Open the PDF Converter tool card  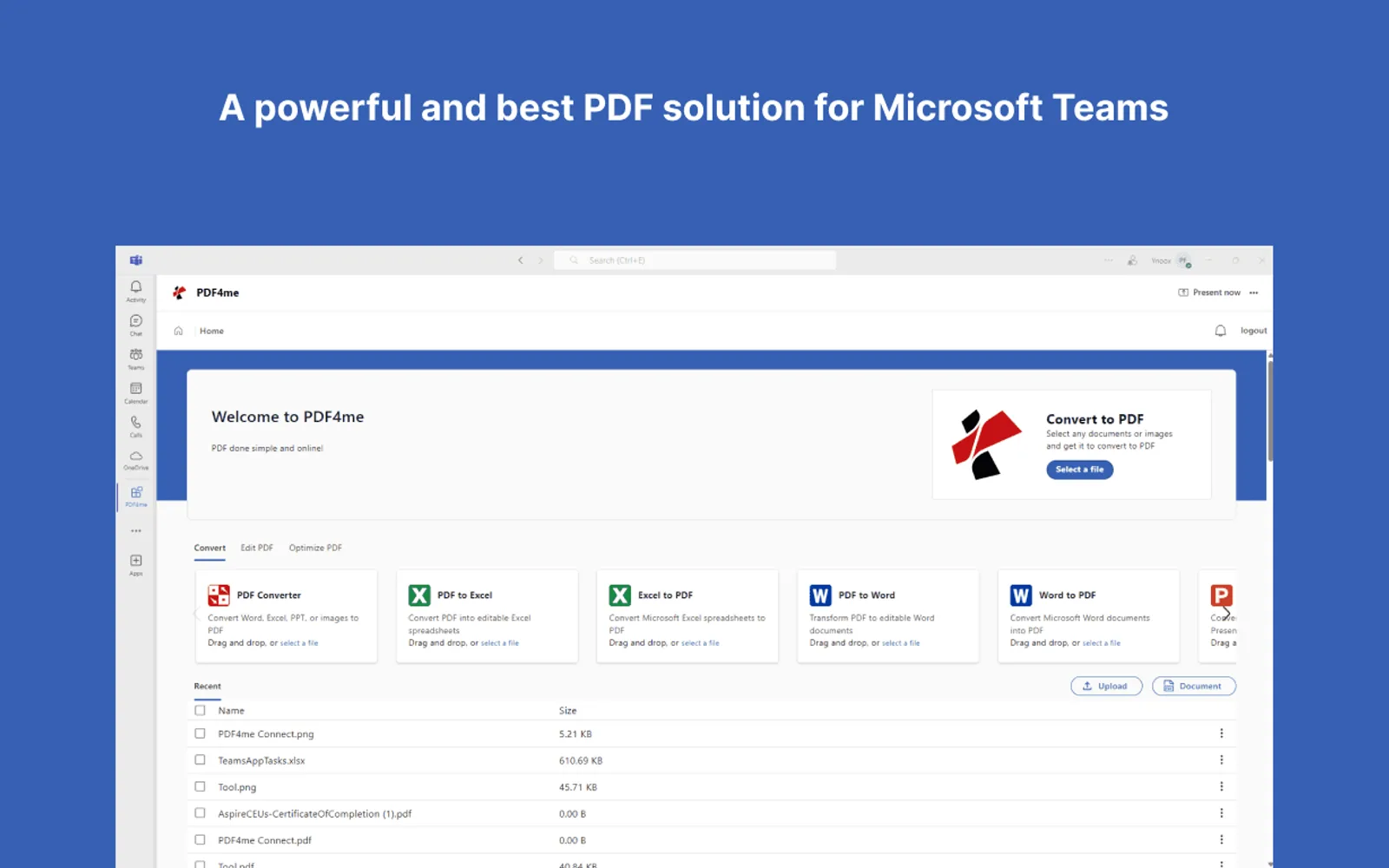click(x=286, y=616)
